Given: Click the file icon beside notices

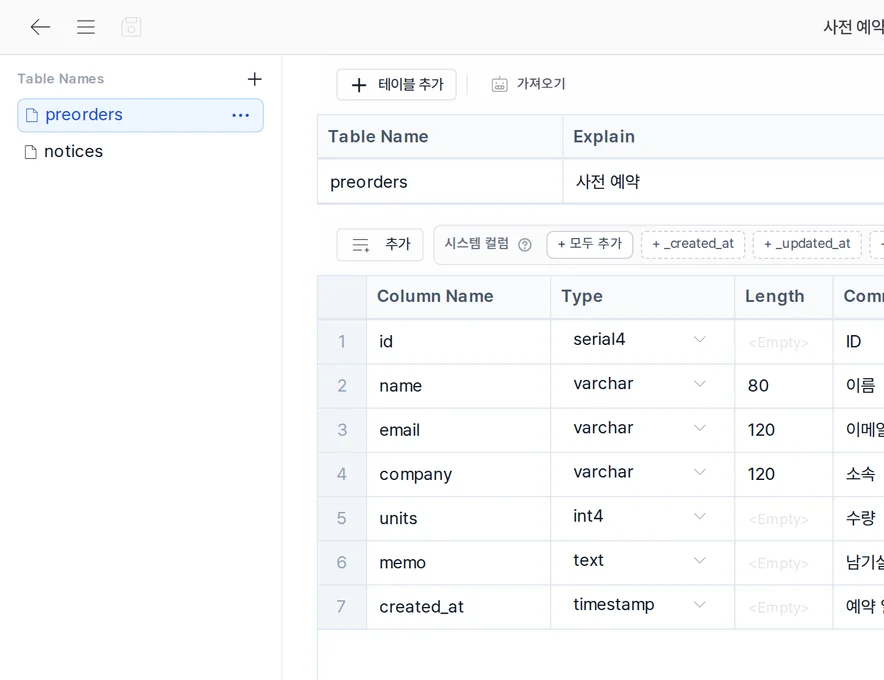Looking at the screenshot, I should (31, 152).
